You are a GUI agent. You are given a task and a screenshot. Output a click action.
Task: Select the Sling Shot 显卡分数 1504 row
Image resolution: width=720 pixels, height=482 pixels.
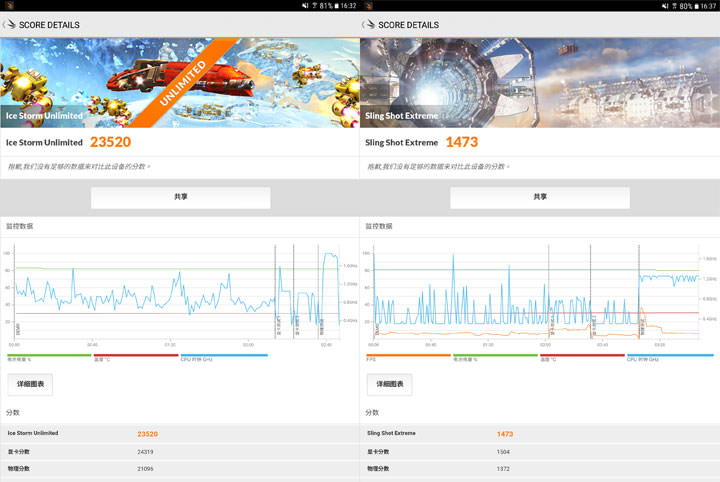coord(540,451)
